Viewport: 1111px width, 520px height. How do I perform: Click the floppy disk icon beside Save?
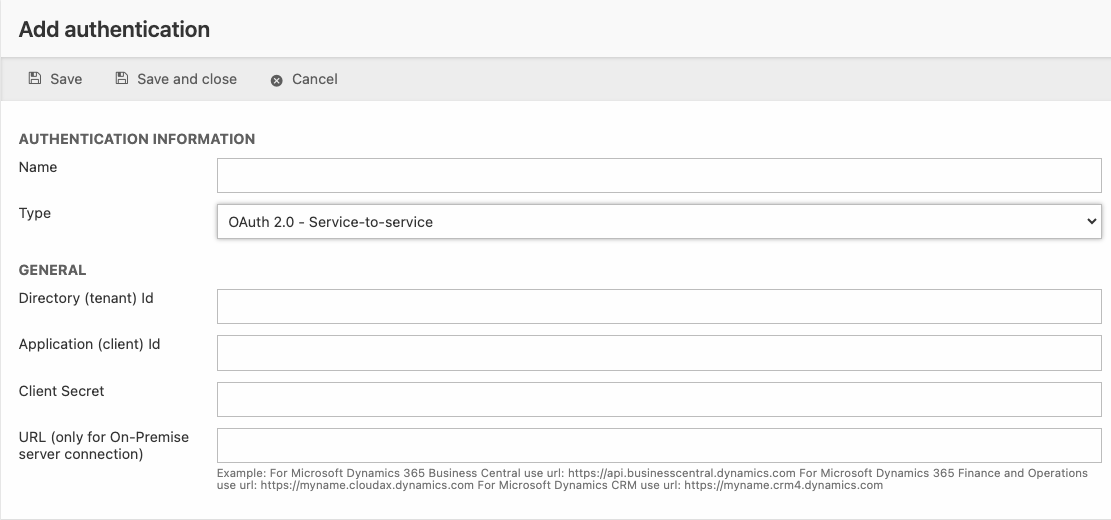35,78
